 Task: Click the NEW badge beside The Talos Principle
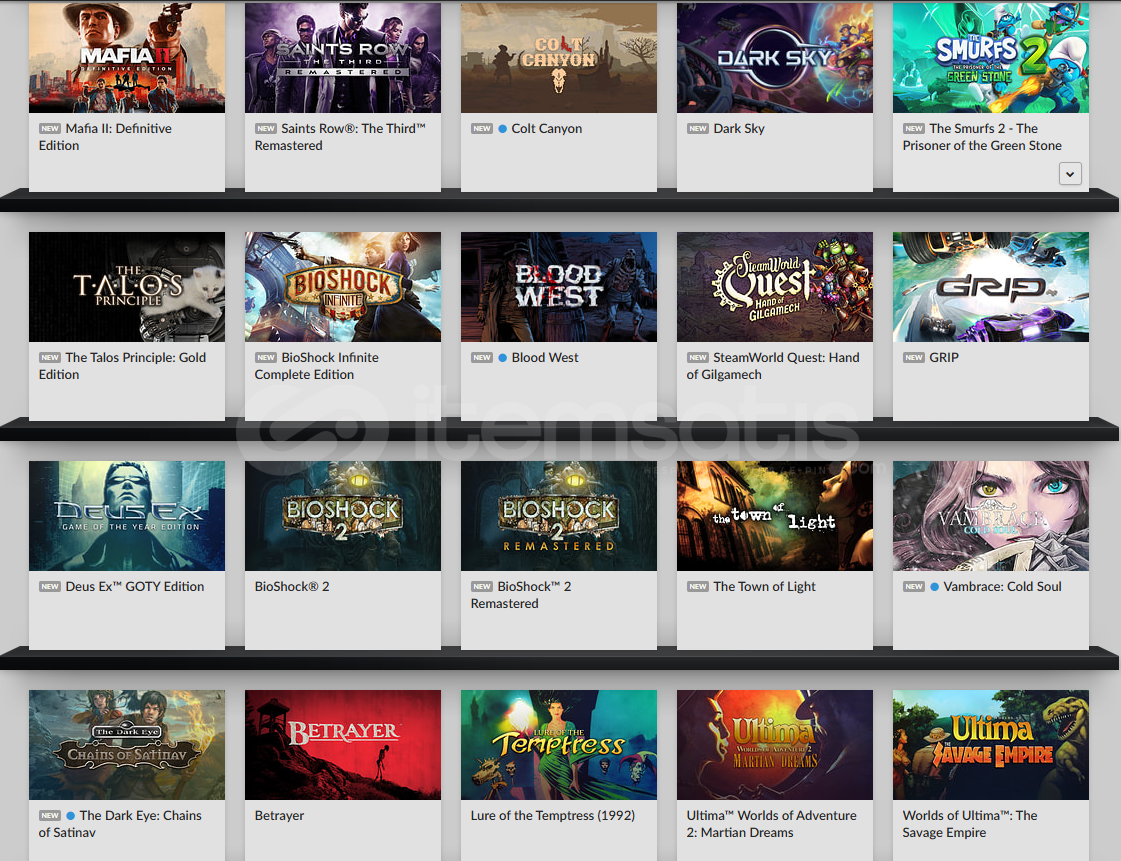click(x=50, y=358)
